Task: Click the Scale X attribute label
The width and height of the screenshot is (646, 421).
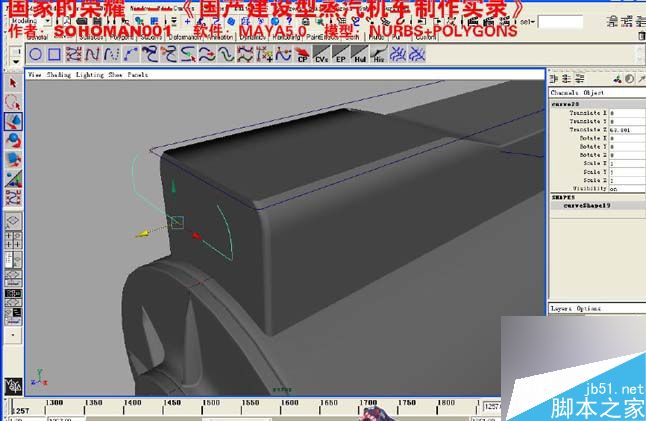Action: (595, 164)
